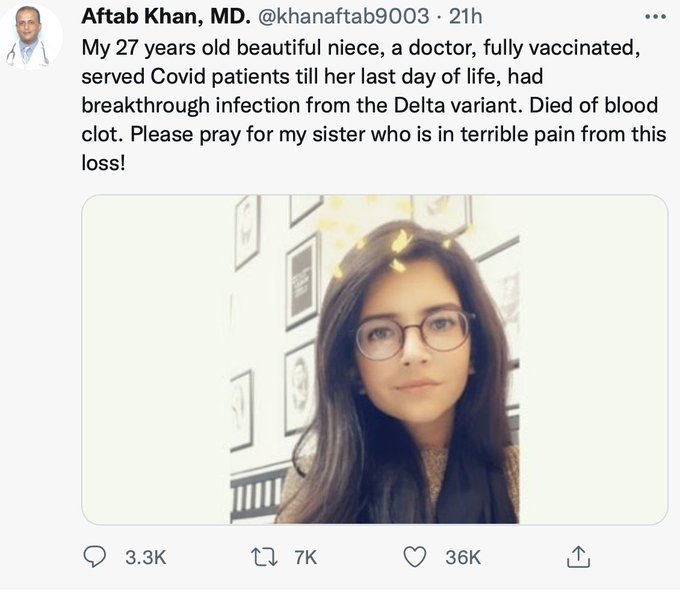
Task: Click the 7K retweet count
Action: pyautogui.click(x=306, y=558)
